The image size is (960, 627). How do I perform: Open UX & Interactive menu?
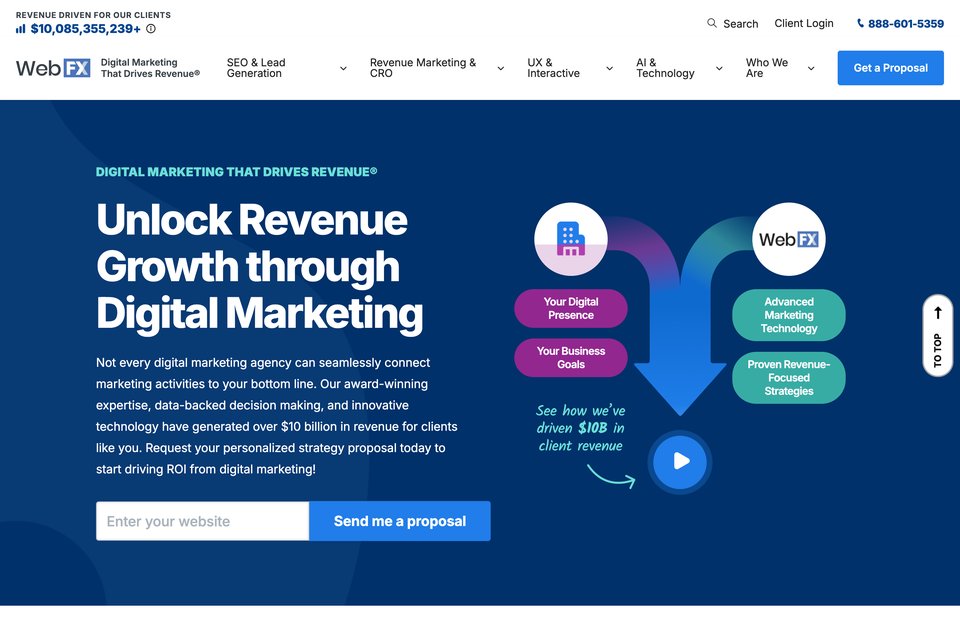point(553,68)
